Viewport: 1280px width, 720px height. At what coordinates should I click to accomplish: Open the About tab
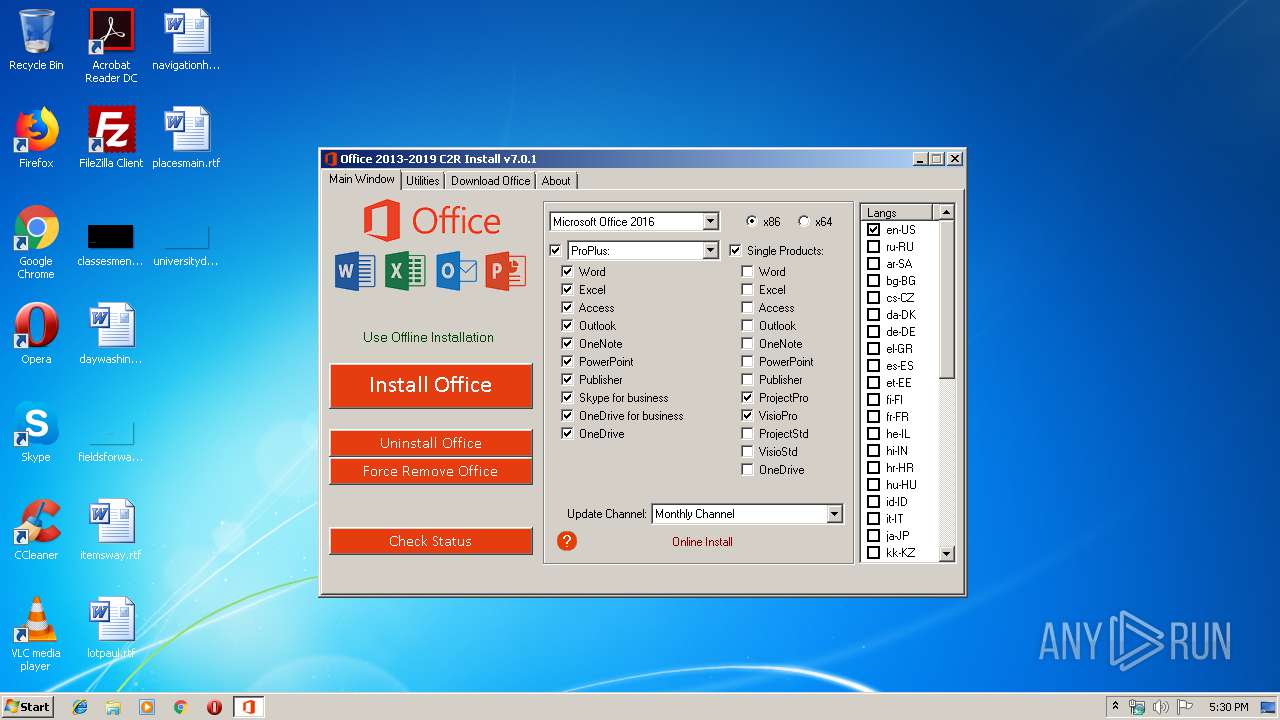pyautogui.click(x=556, y=181)
